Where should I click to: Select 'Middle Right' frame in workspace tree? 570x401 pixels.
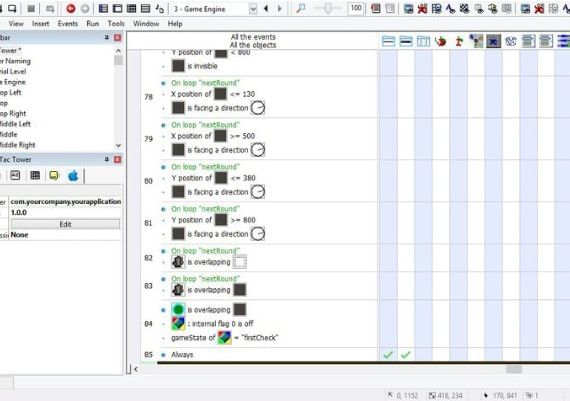(x=17, y=145)
